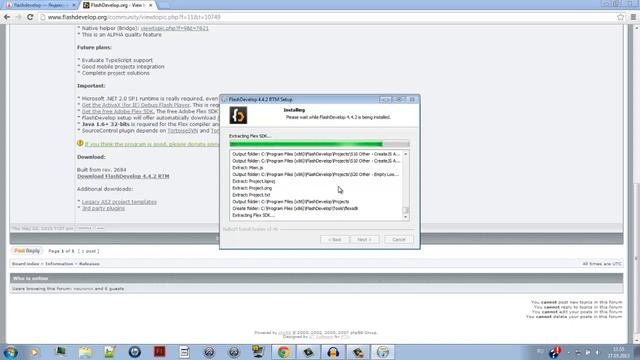This screenshot has height=360, width=640.
Task: Close the first browser tab
Action: click(74, 5)
